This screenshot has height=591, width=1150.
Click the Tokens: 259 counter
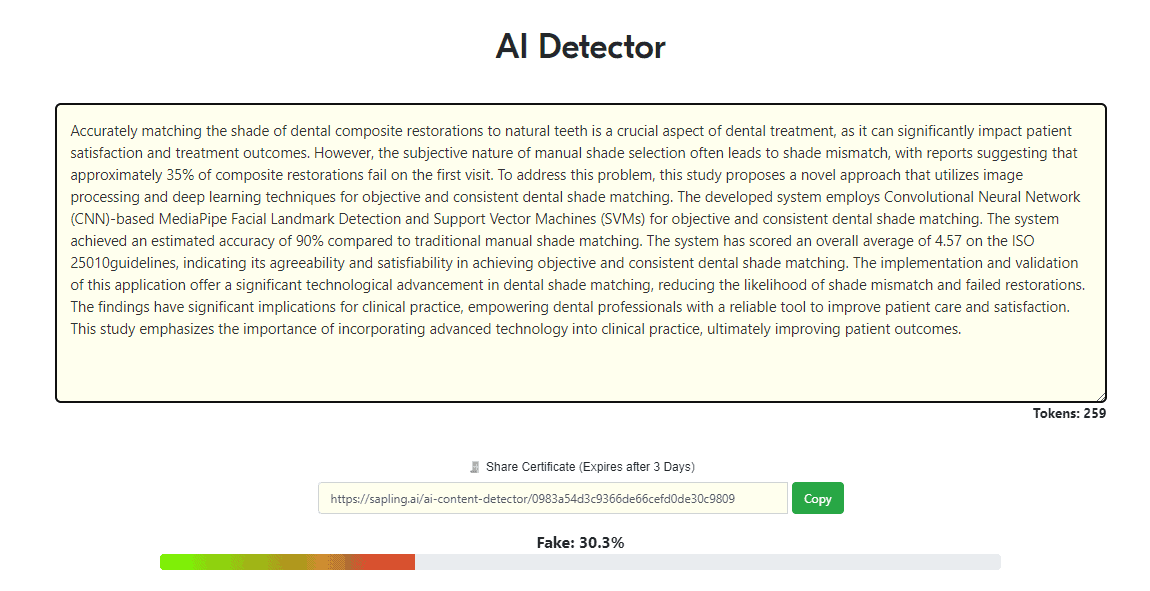tap(1069, 414)
